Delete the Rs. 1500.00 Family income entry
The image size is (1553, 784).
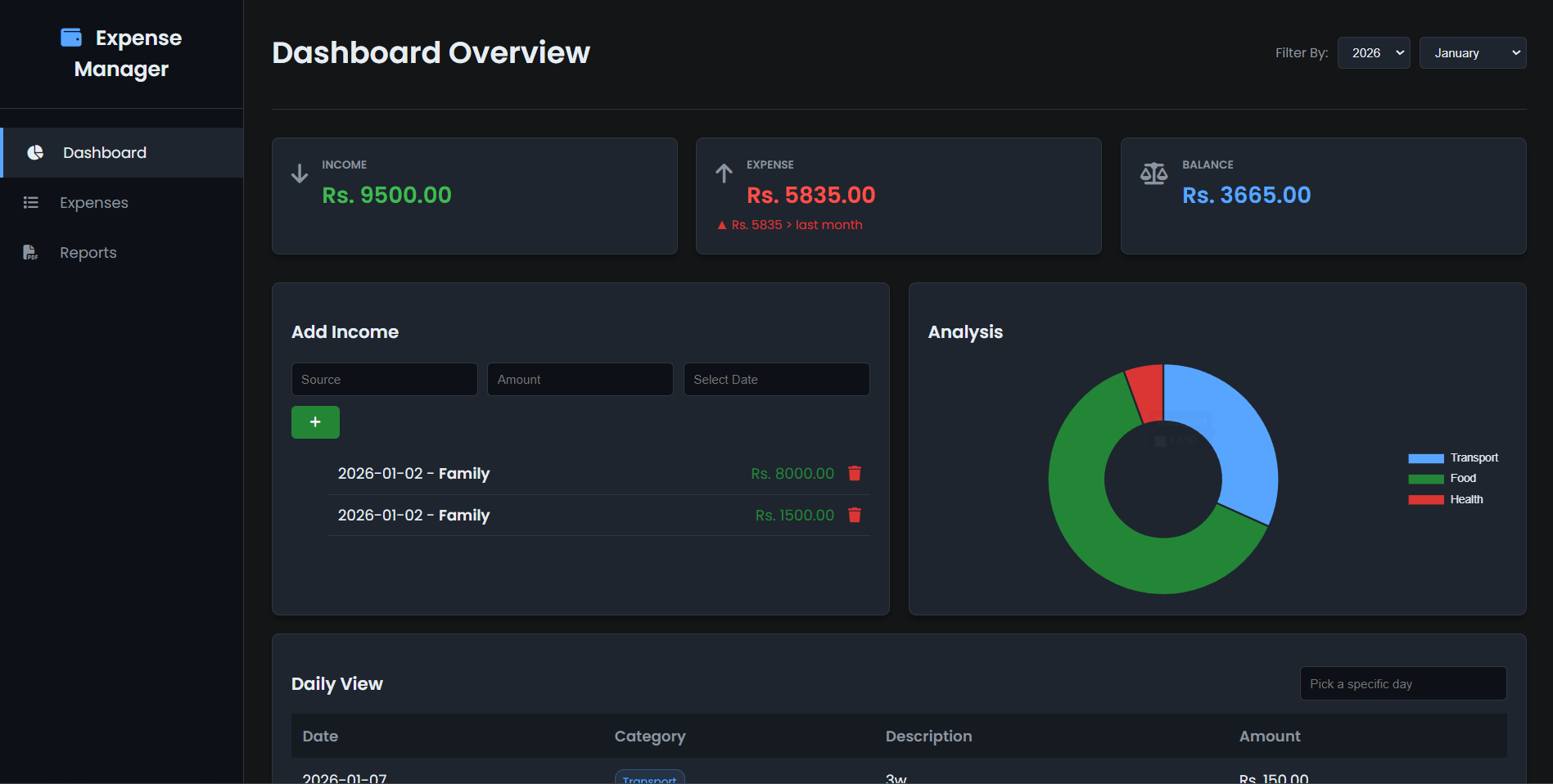tap(855, 516)
